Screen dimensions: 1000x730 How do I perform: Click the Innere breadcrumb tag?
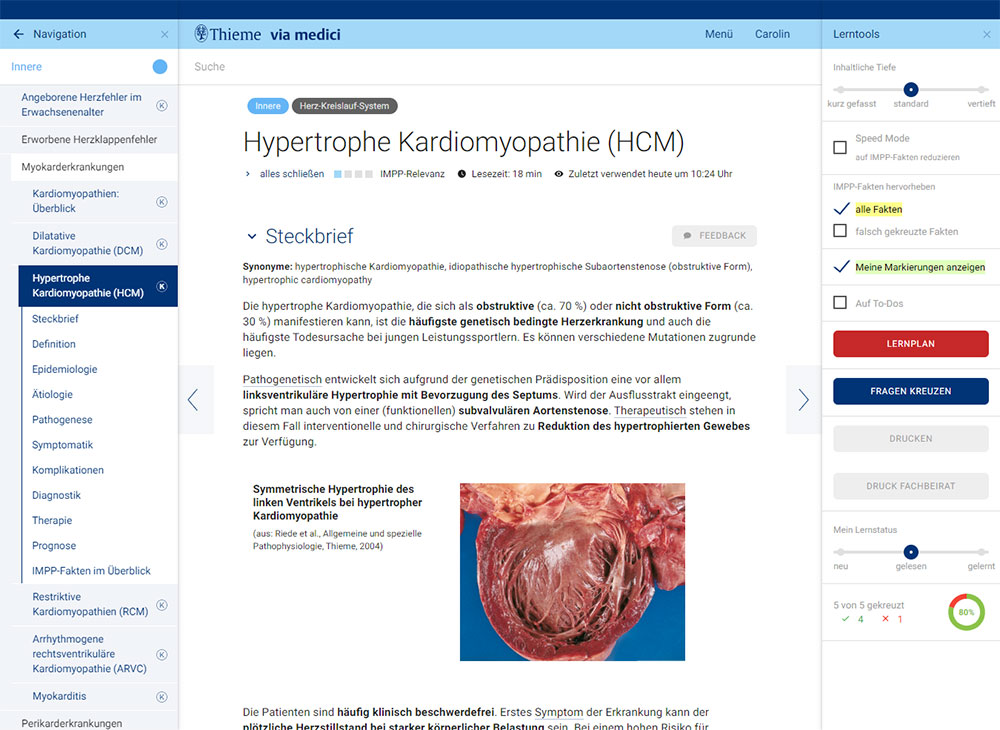coord(268,106)
